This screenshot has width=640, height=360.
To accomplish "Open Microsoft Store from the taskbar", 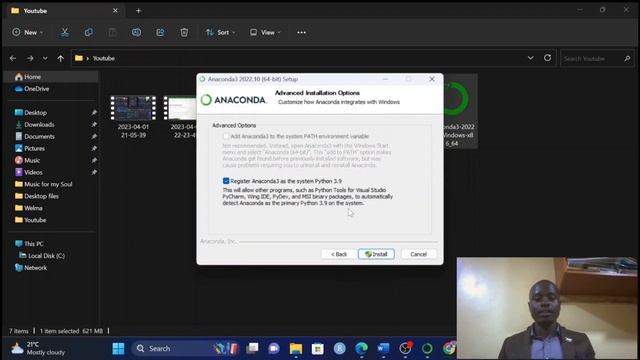I will (318, 348).
